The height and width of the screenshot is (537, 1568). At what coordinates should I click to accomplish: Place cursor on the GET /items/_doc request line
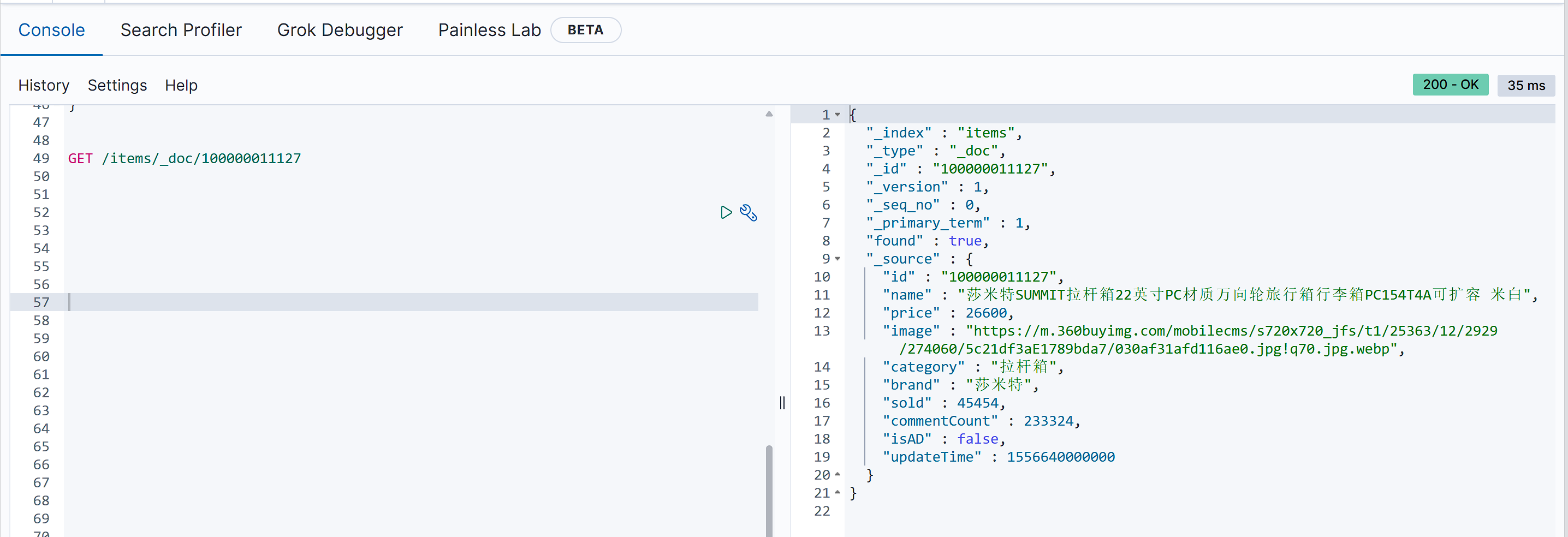click(x=185, y=158)
